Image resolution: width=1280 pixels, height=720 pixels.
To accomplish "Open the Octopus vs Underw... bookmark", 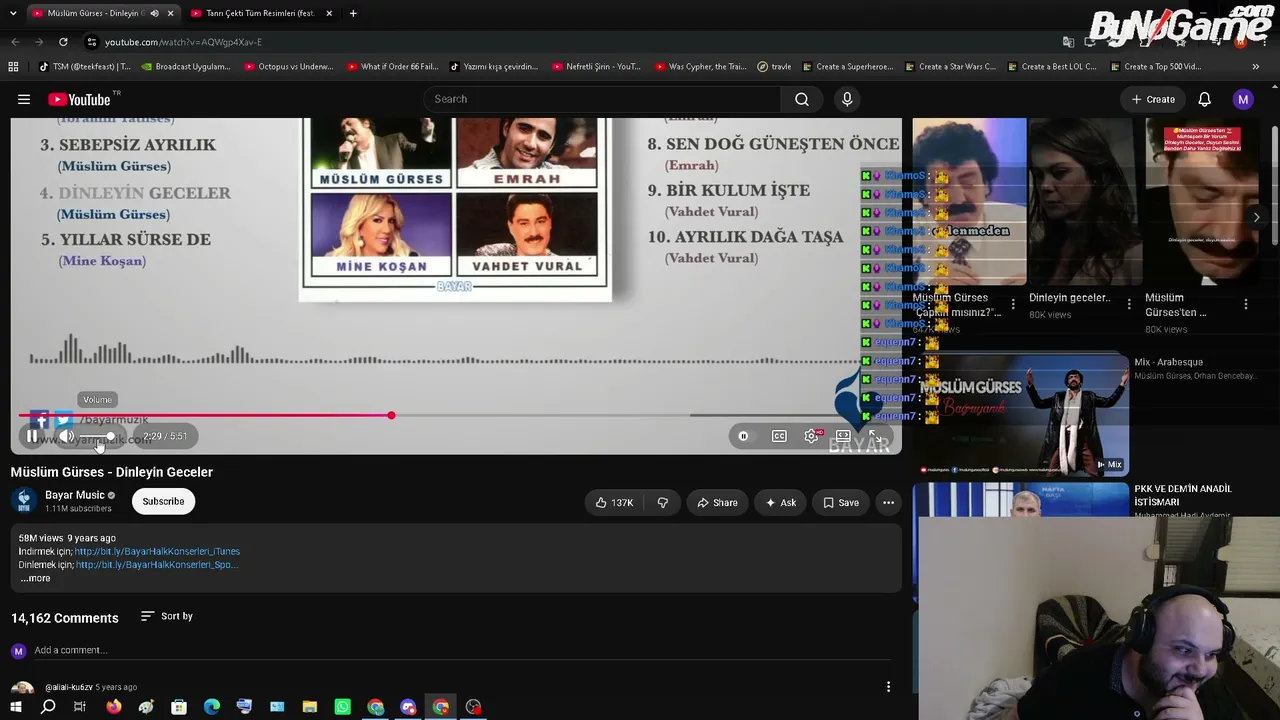I will point(288,67).
